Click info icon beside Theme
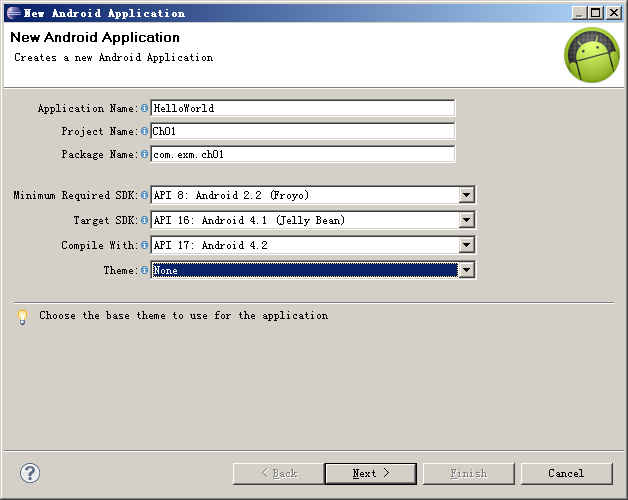This screenshot has width=628, height=500. [144, 270]
